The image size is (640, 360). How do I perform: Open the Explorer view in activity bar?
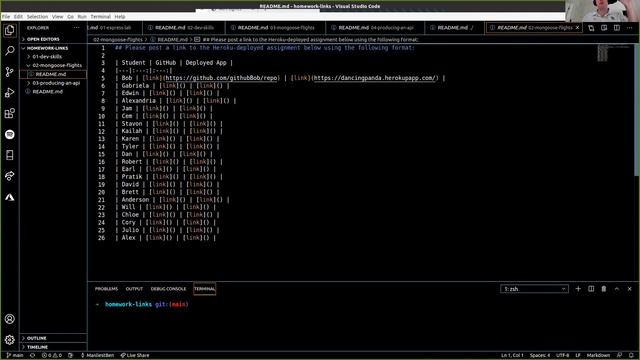click(10, 30)
